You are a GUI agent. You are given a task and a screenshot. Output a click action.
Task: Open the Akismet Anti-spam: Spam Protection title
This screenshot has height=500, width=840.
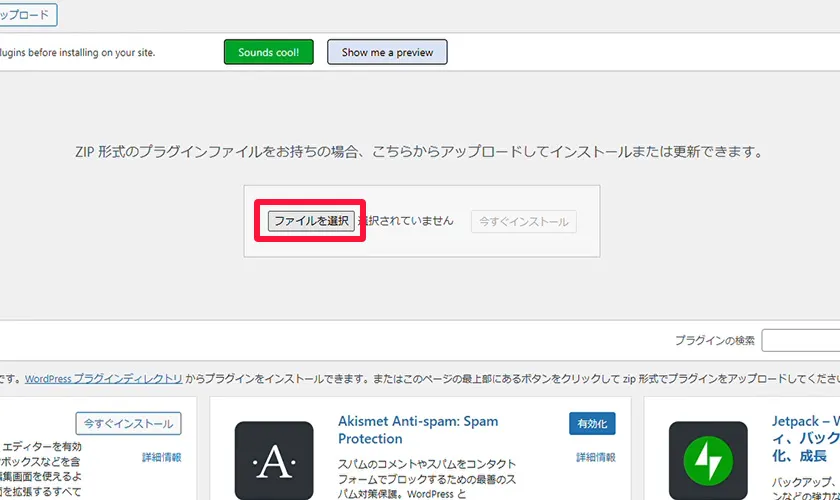[418, 430]
